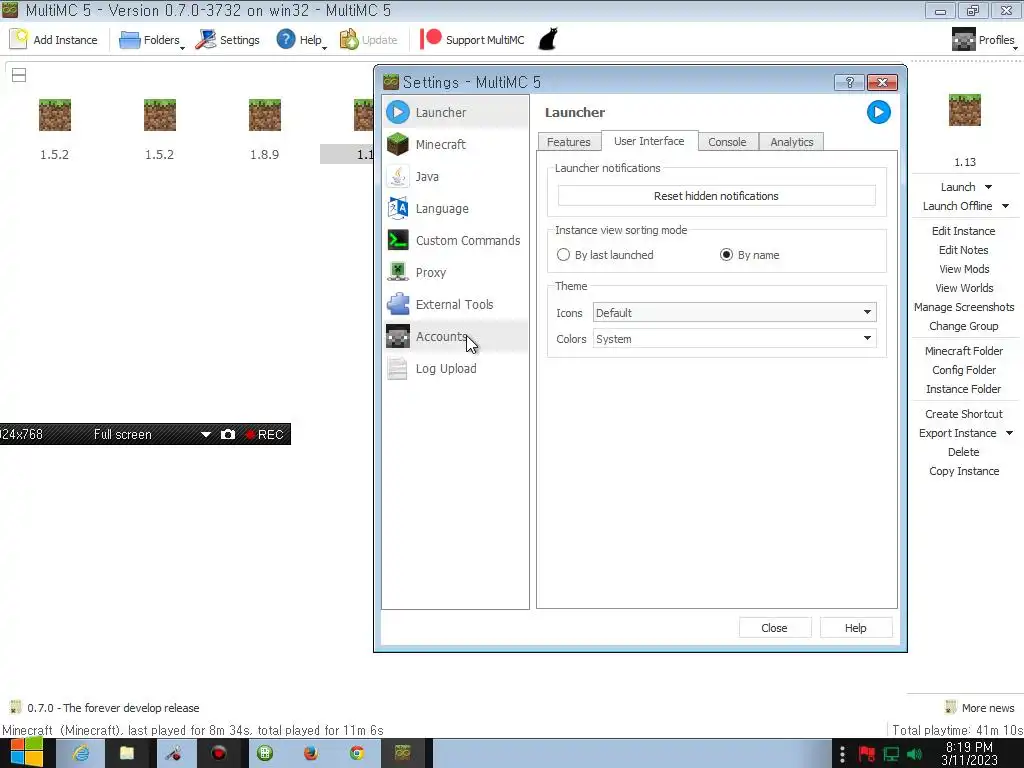Open the Custom Commands settings page
The image size is (1024, 768).
(x=455, y=240)
